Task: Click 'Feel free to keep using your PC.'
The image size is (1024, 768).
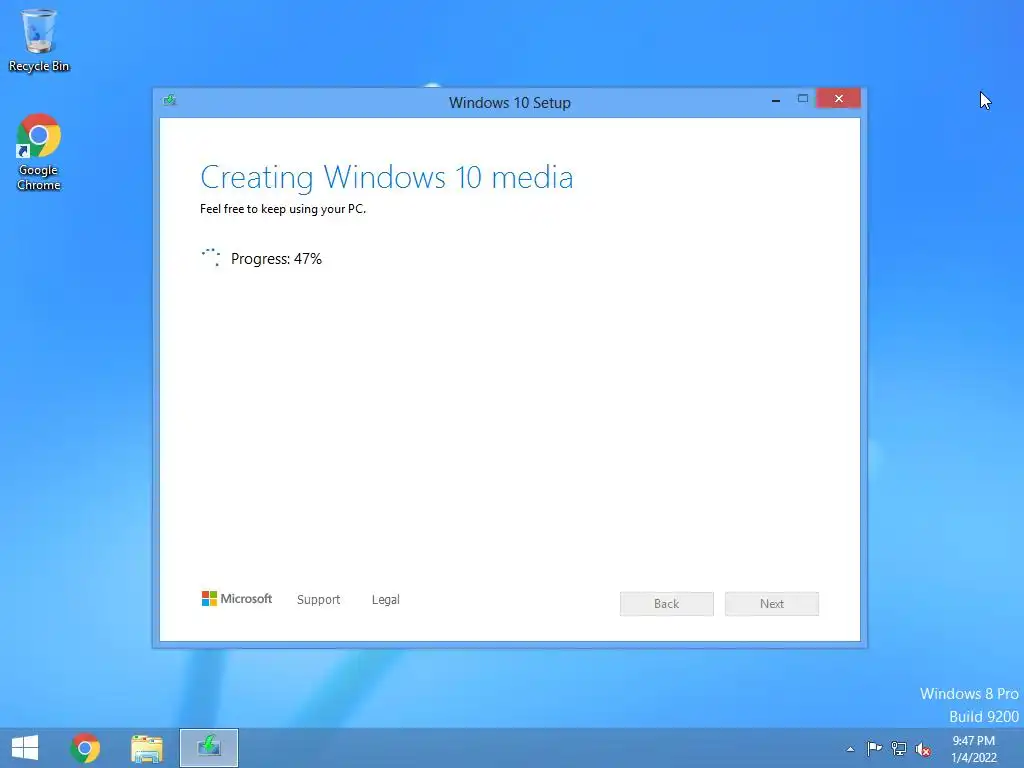Action: (x=283, y=209)
